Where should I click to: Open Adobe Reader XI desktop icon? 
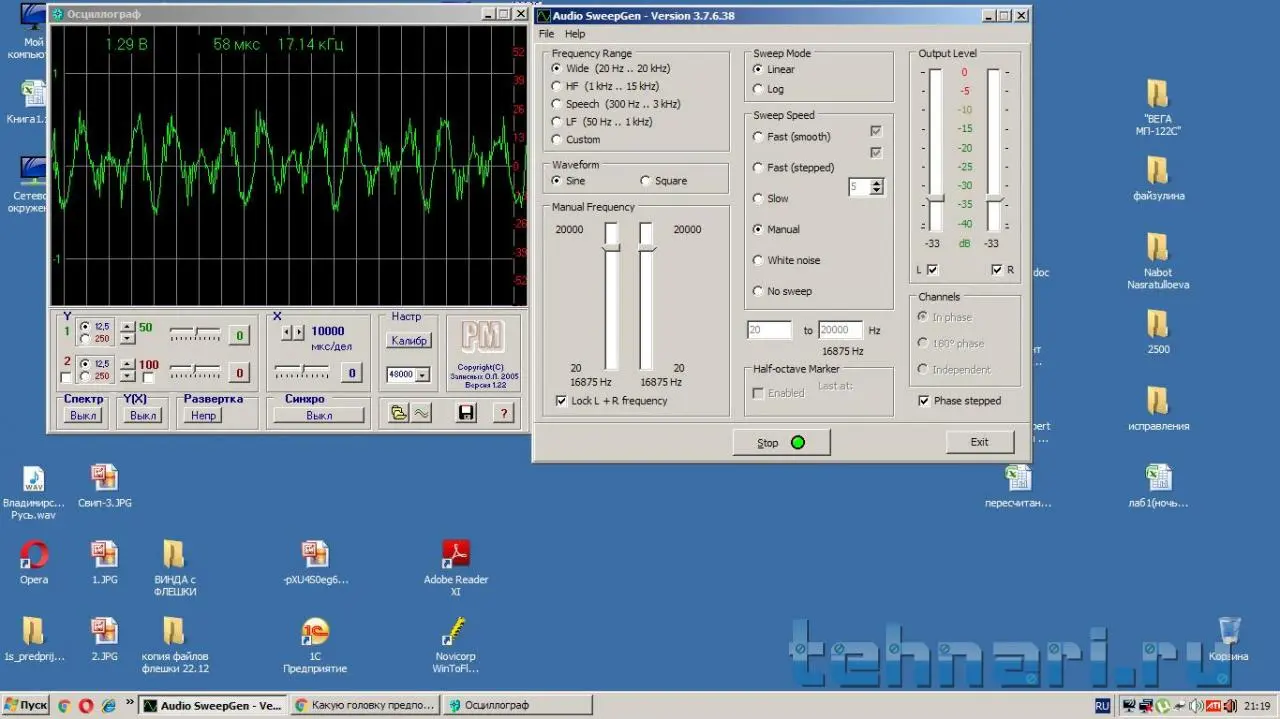456,555
